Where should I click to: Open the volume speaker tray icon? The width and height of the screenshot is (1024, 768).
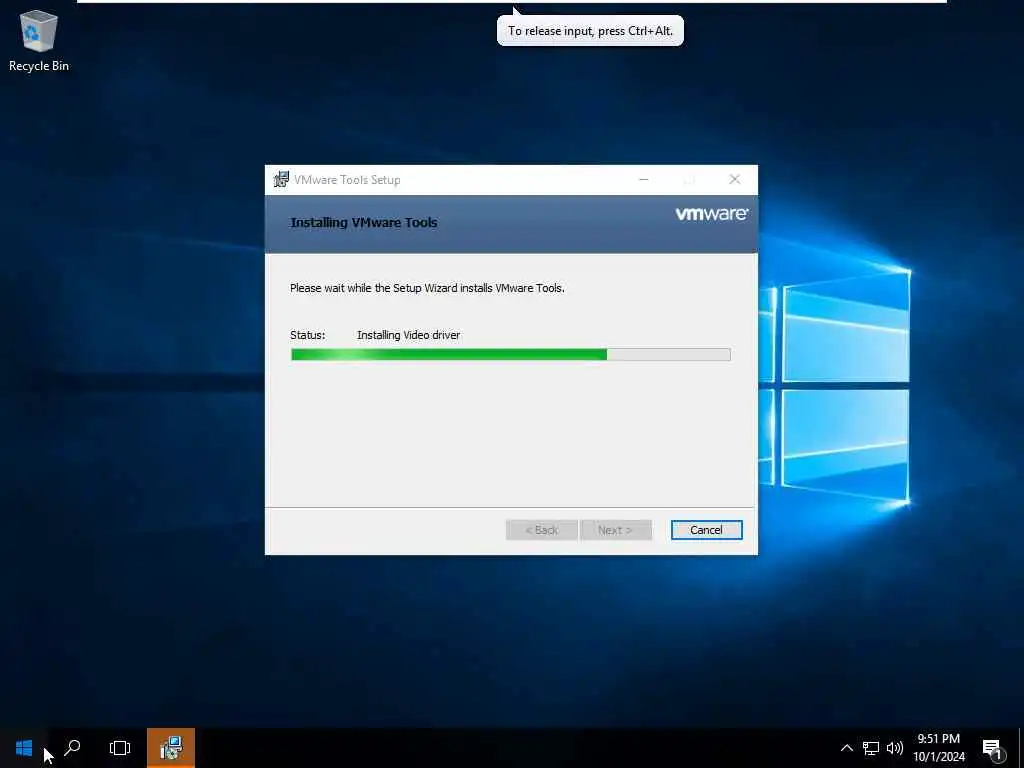coord(895,748)
